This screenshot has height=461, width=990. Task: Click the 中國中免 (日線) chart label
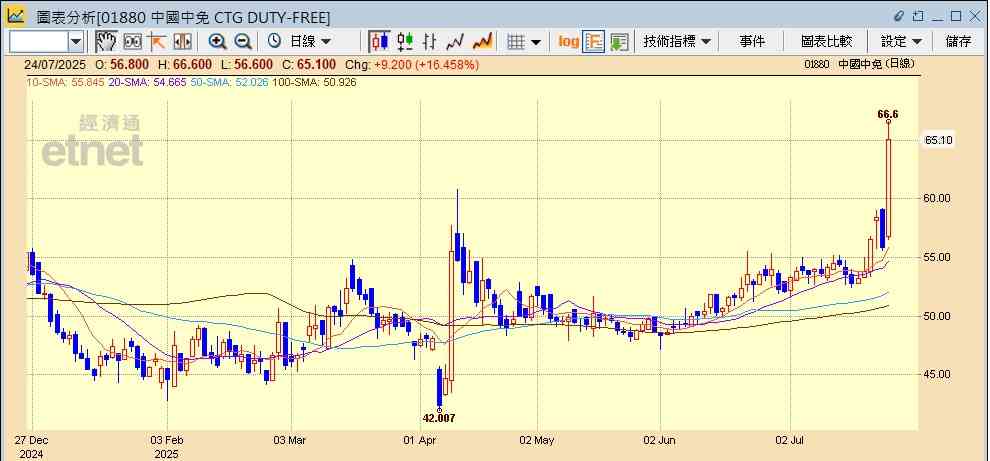(x=876, y=64)
